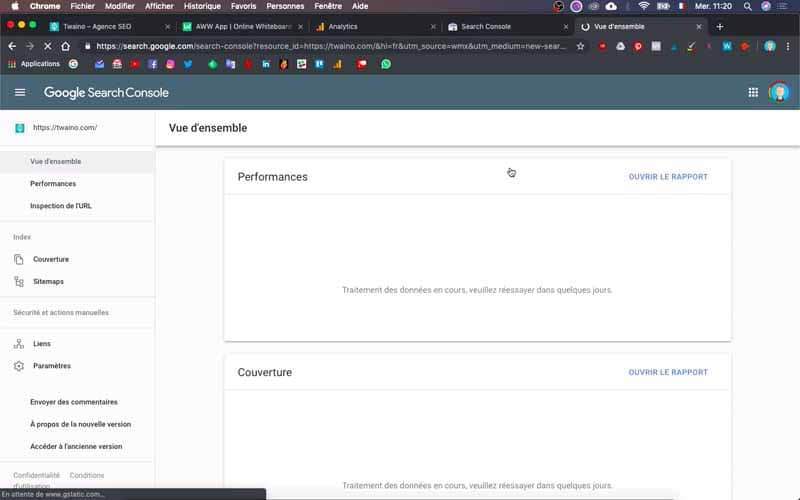Open the Google account avatar in Search Console
The image size is (800, 500).
click(779, 92)
